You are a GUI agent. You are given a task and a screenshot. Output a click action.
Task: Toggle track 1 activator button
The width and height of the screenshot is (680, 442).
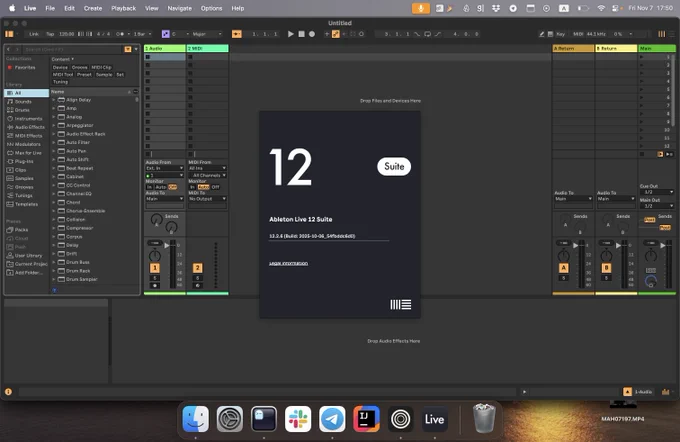pos(155,268)
